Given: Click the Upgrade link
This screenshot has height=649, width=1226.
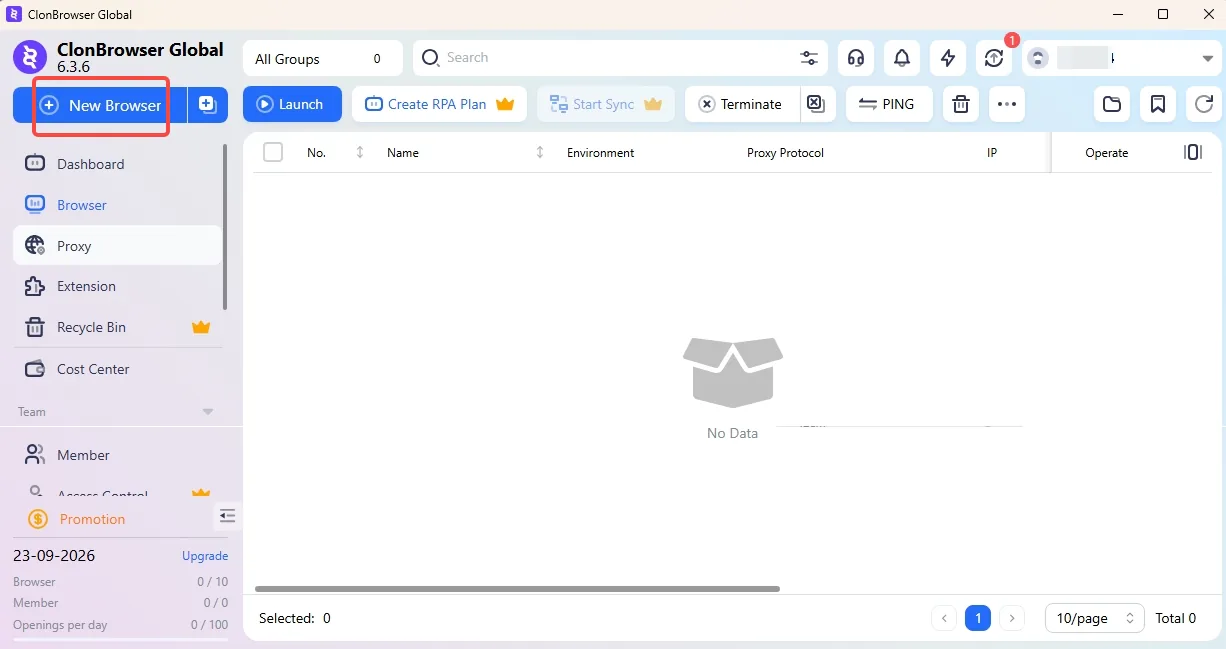Looking at the screenshot, I should 205,556.
